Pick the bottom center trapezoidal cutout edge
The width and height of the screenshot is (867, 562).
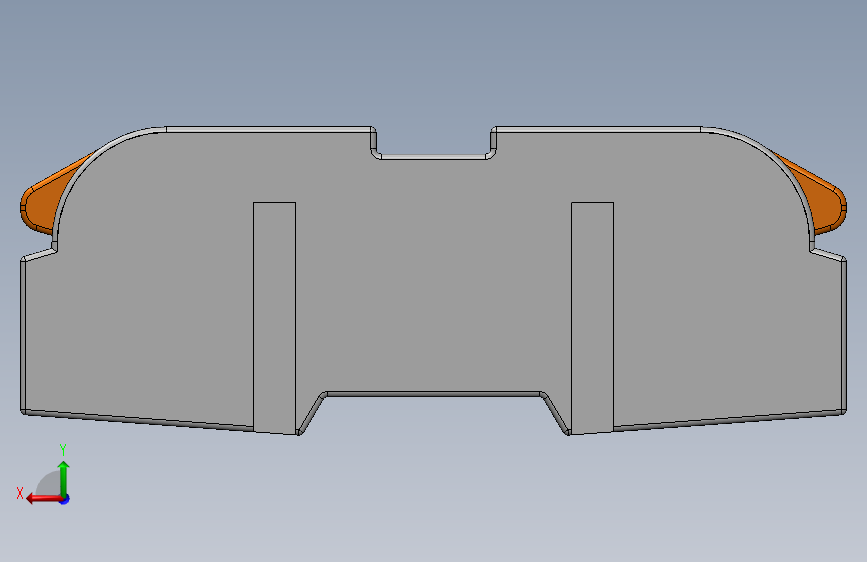point(434,394)
